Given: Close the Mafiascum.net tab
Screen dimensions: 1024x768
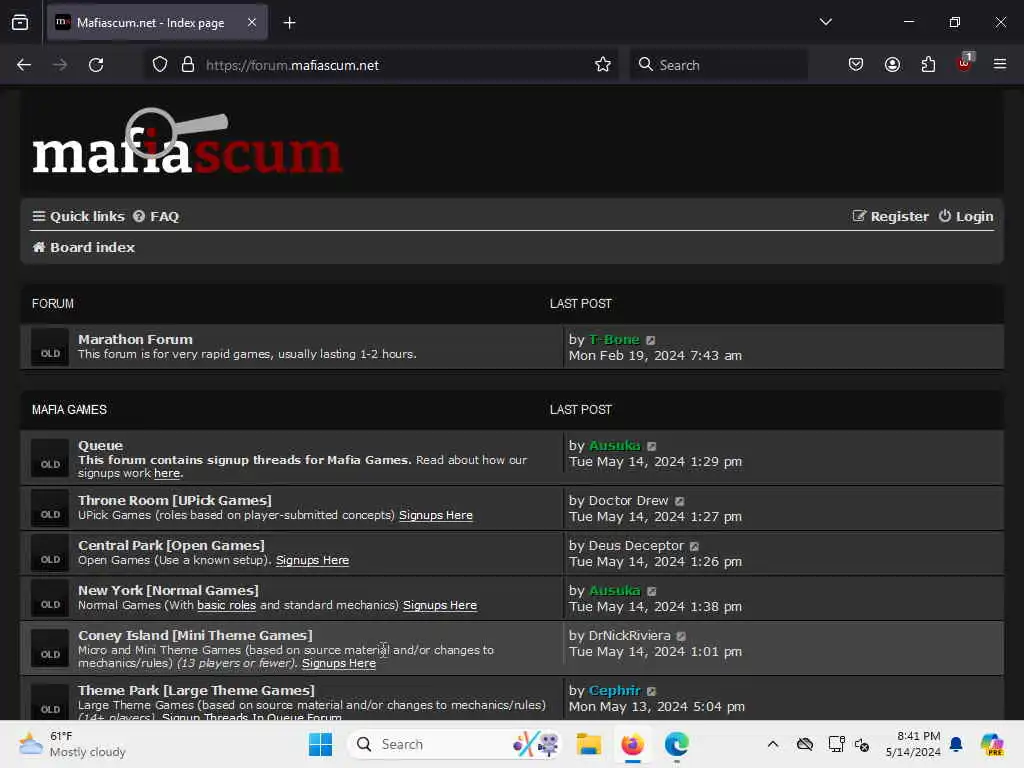Looking at the screenshot, I should [252, 22].
